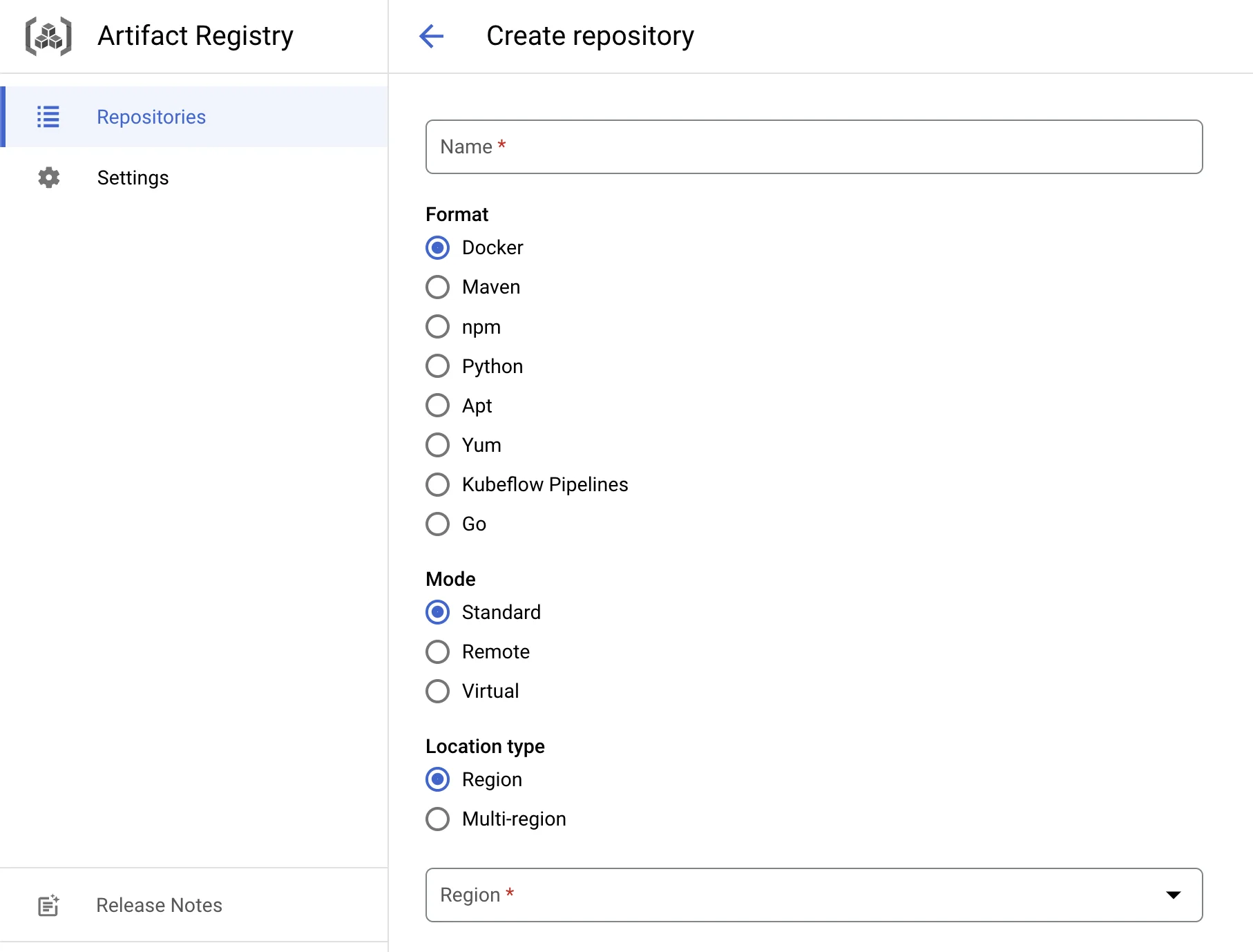Viewport: 1253px width, 952px height.
Task: Click the Format section label
Action: 457,214
